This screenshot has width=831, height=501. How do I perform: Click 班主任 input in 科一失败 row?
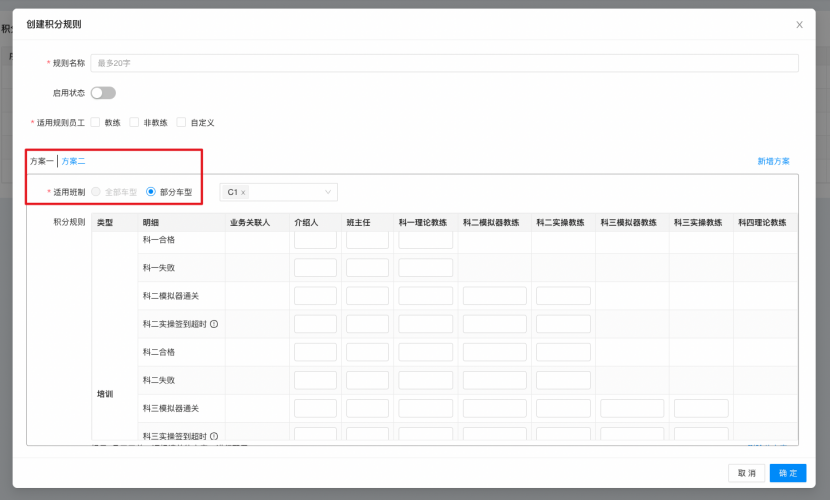pos(367,268)
